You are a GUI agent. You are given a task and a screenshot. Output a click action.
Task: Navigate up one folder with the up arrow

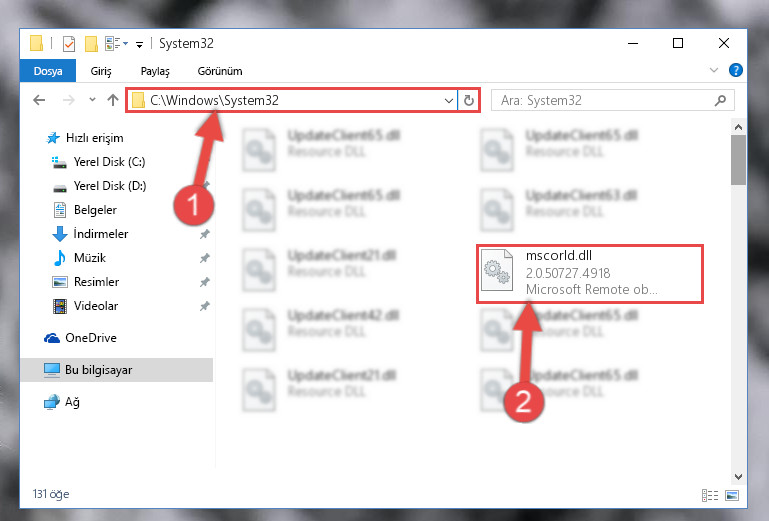113,100
